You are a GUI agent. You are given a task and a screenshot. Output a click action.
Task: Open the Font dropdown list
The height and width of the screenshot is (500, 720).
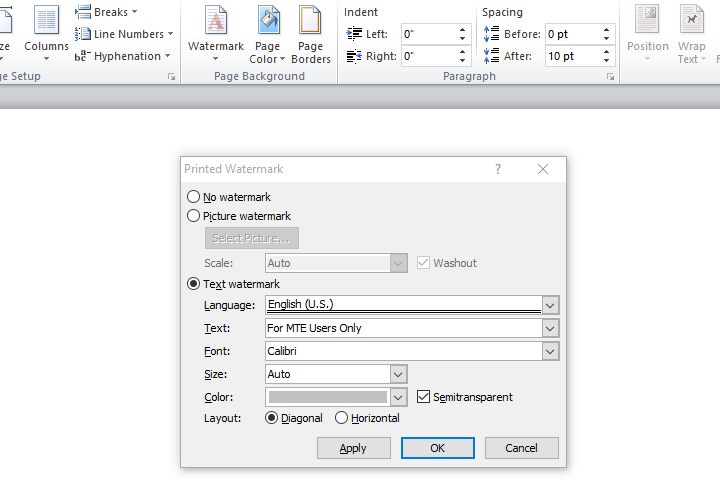click(550, 351)
